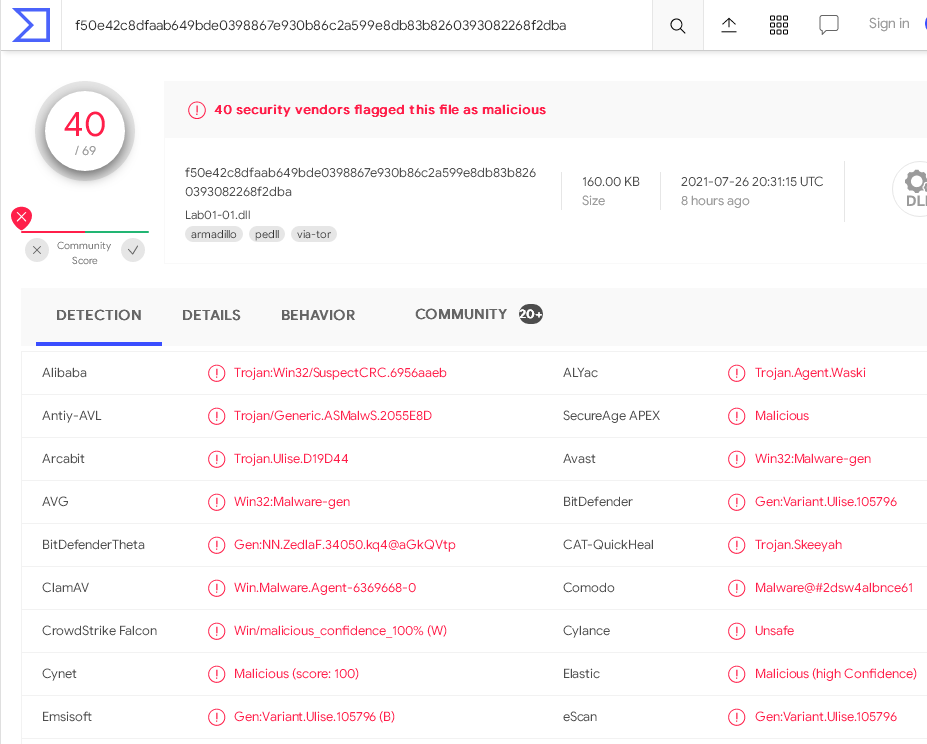Select the file hash text in summary
The width and height of the screenshot is (927, 744).
pyautogui.click(x=361, y=182)
